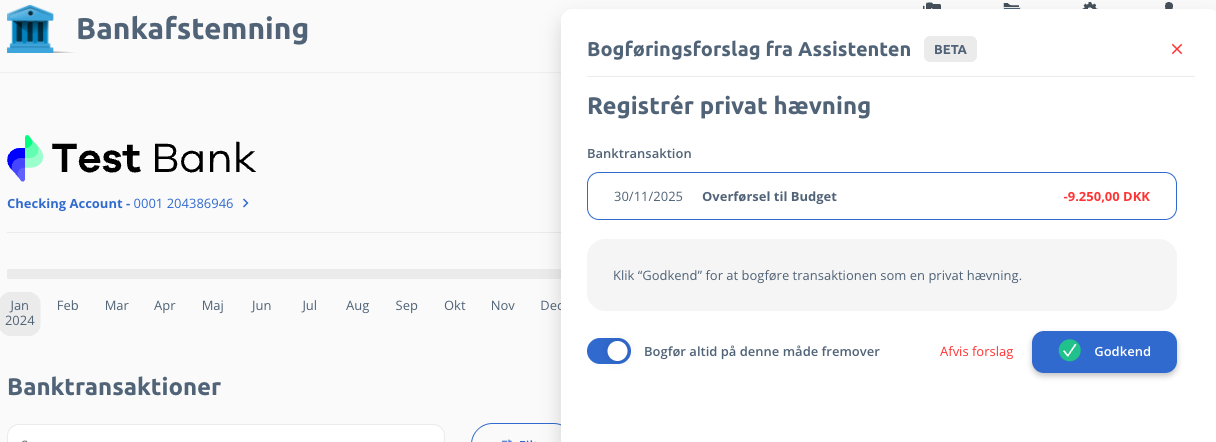1216x442 pixels.
Task: Choose the Apr month tab
Action: pos(165,305)
